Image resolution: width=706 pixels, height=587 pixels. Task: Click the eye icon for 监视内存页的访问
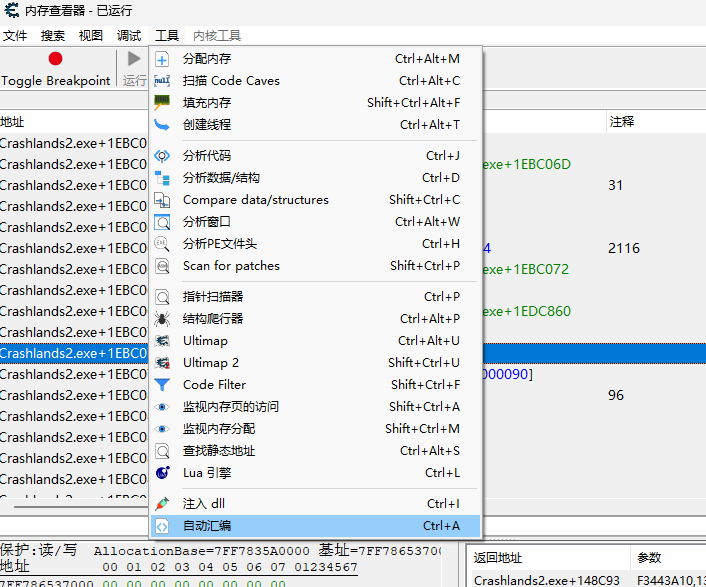coord(162,407)
